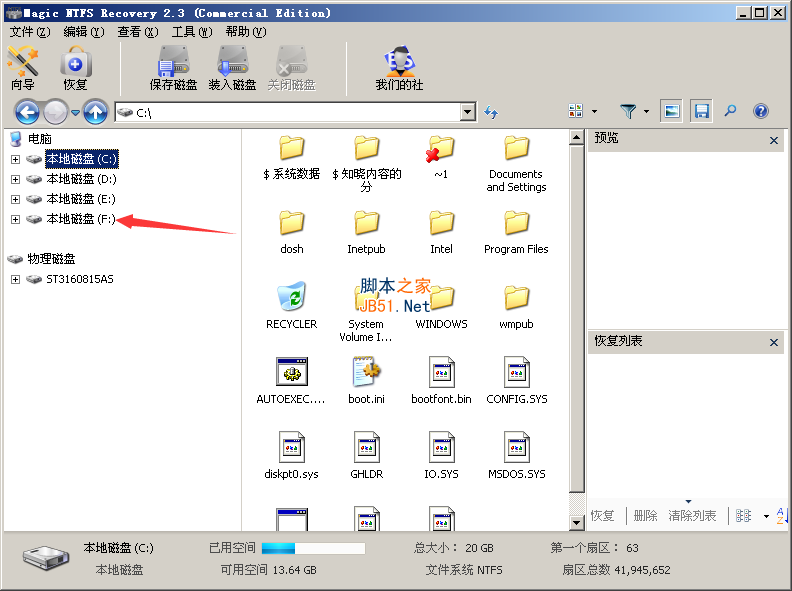Click 保存磁盘 save disk icon
Screen dimensions: 792x591
click(173, 68)
